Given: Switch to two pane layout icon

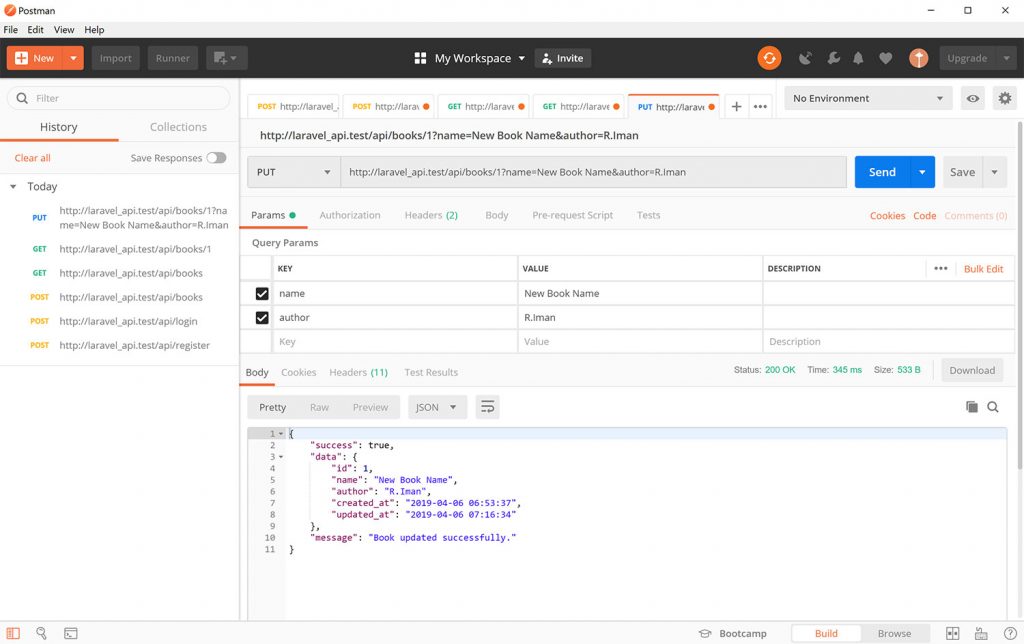Looking at the screenshot, I should [953, 634].
